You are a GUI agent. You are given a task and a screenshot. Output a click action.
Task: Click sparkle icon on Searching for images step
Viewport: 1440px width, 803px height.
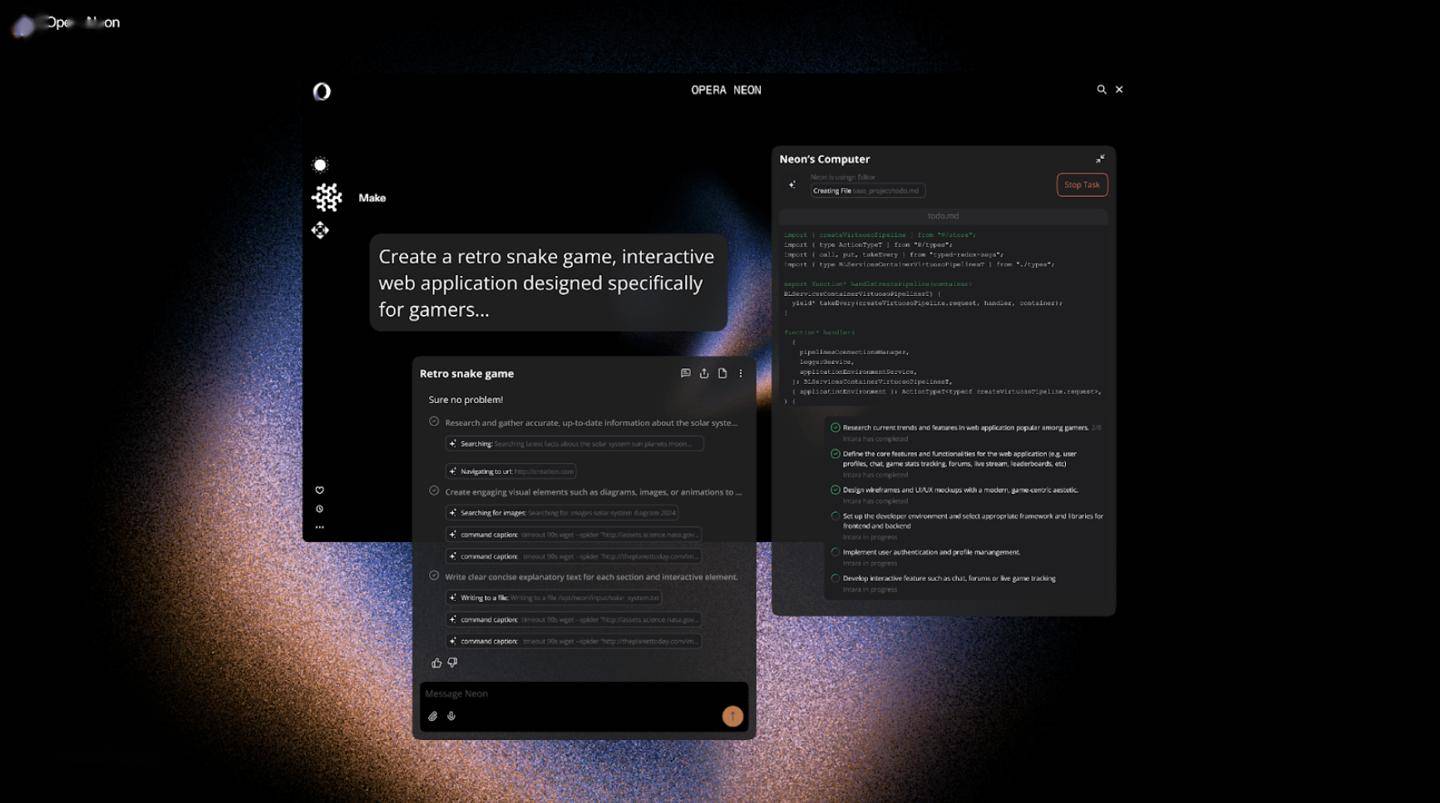[453, 513]
